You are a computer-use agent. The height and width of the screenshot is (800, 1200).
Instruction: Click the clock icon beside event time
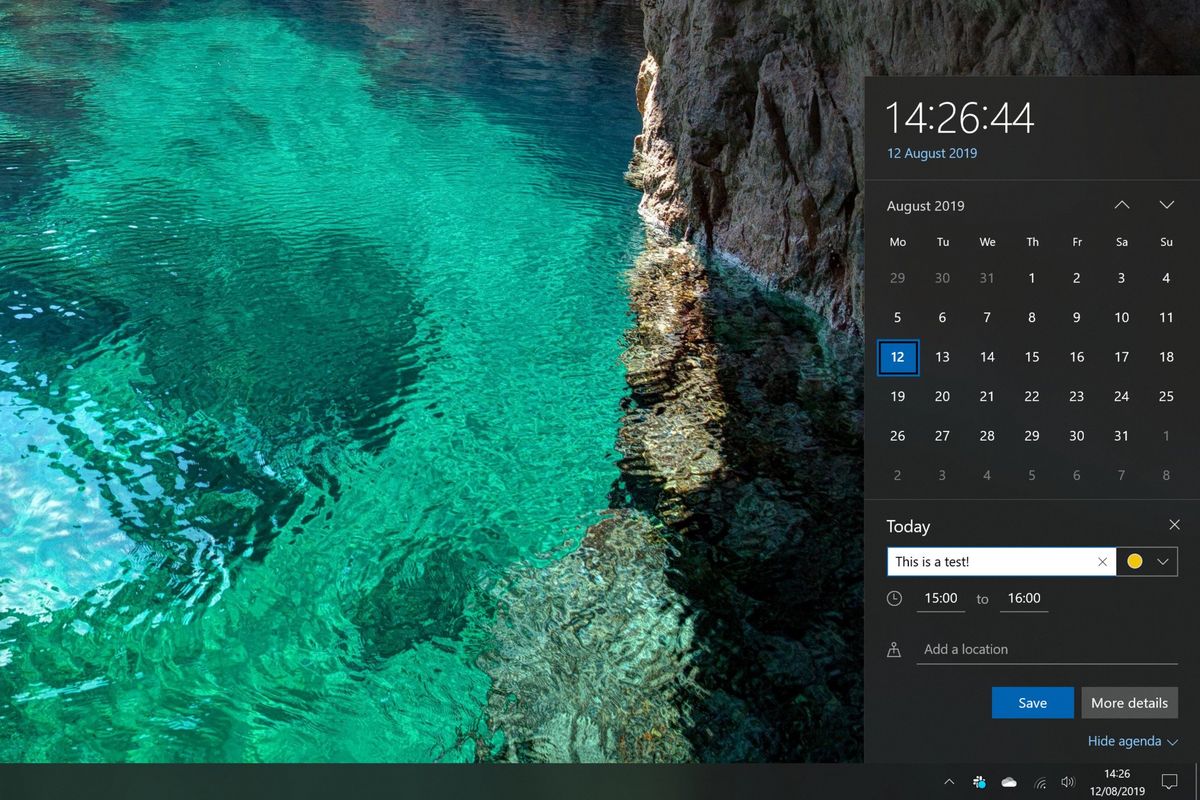coord(895,598)
